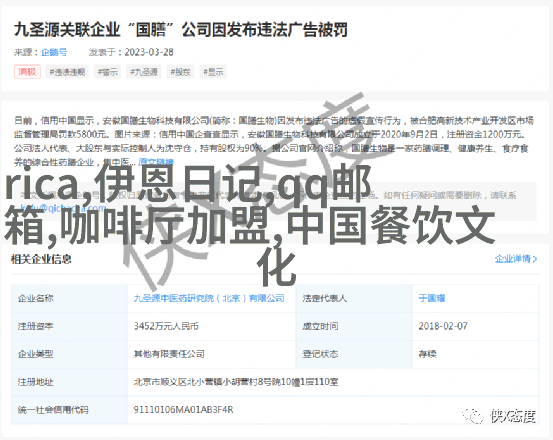The image size is (553, 440).
Task: Click the 企业类型 label cell
Action: click(x=69, y=354)
